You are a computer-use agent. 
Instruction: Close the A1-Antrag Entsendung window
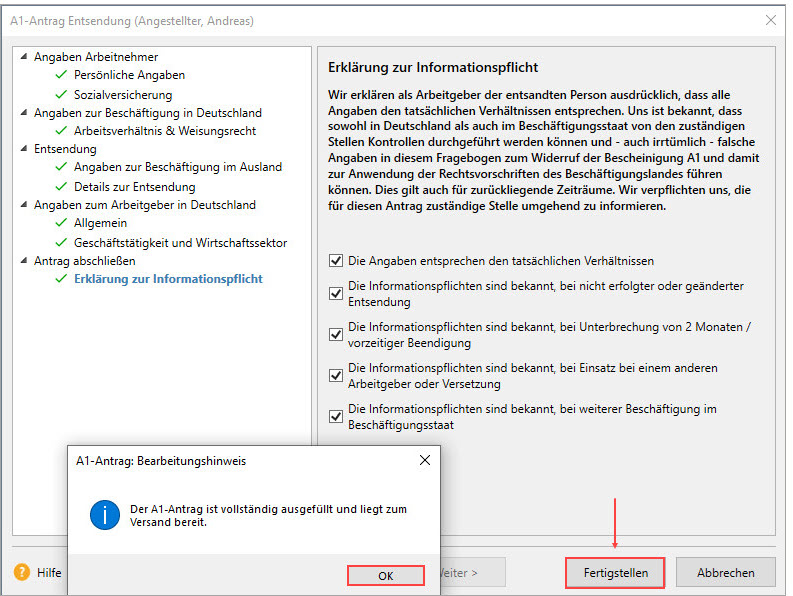point(771,20)
